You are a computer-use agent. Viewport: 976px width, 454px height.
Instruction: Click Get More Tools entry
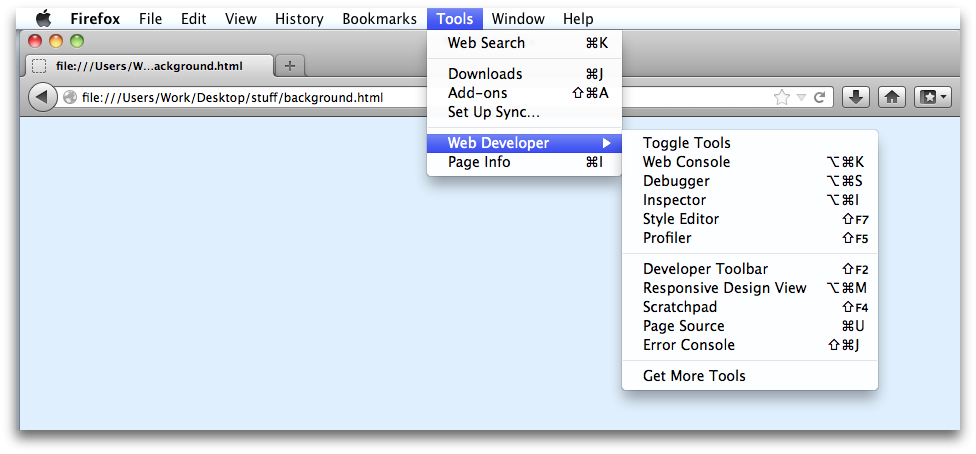(x=694, y=376)
